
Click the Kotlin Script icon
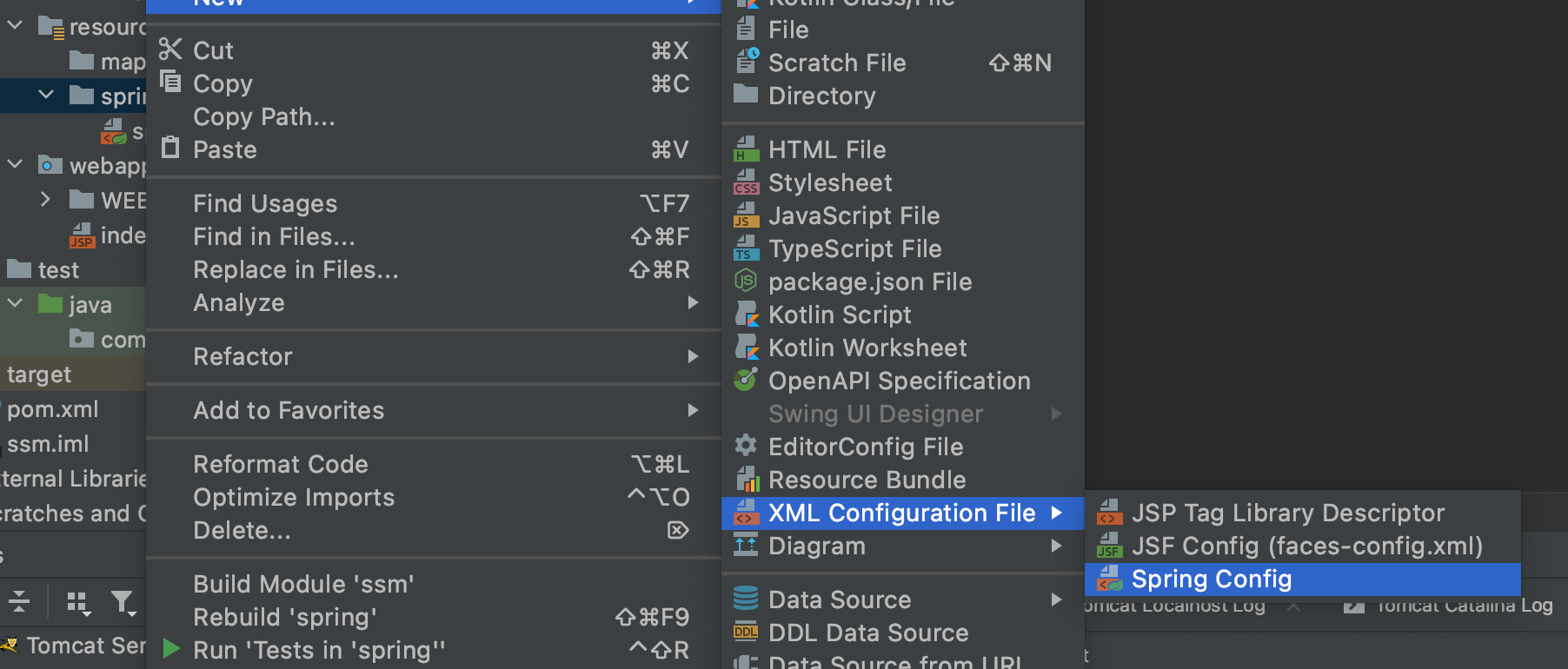coord(746,315)
